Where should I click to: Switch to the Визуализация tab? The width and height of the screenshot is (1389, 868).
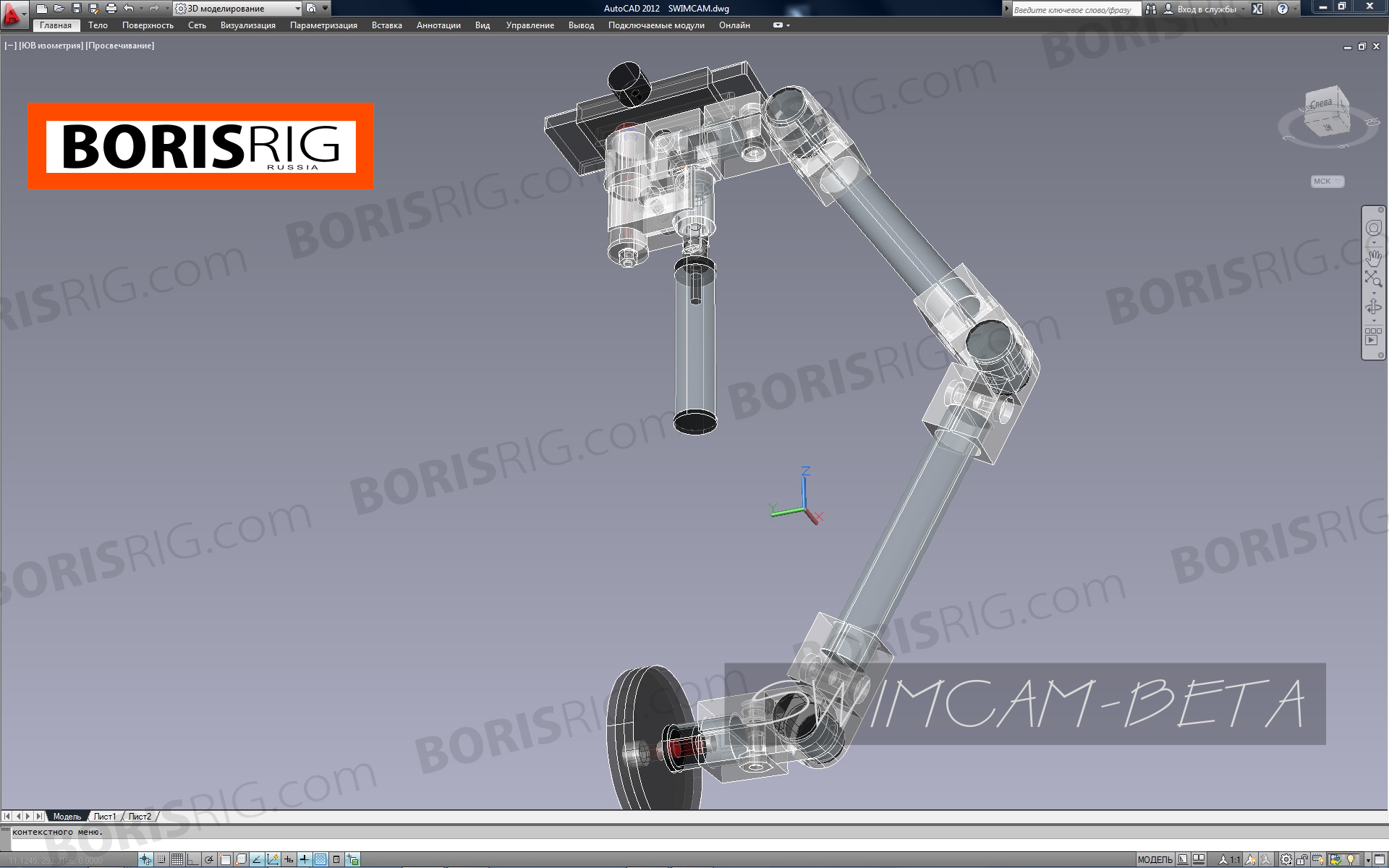[x=247, y=25]
